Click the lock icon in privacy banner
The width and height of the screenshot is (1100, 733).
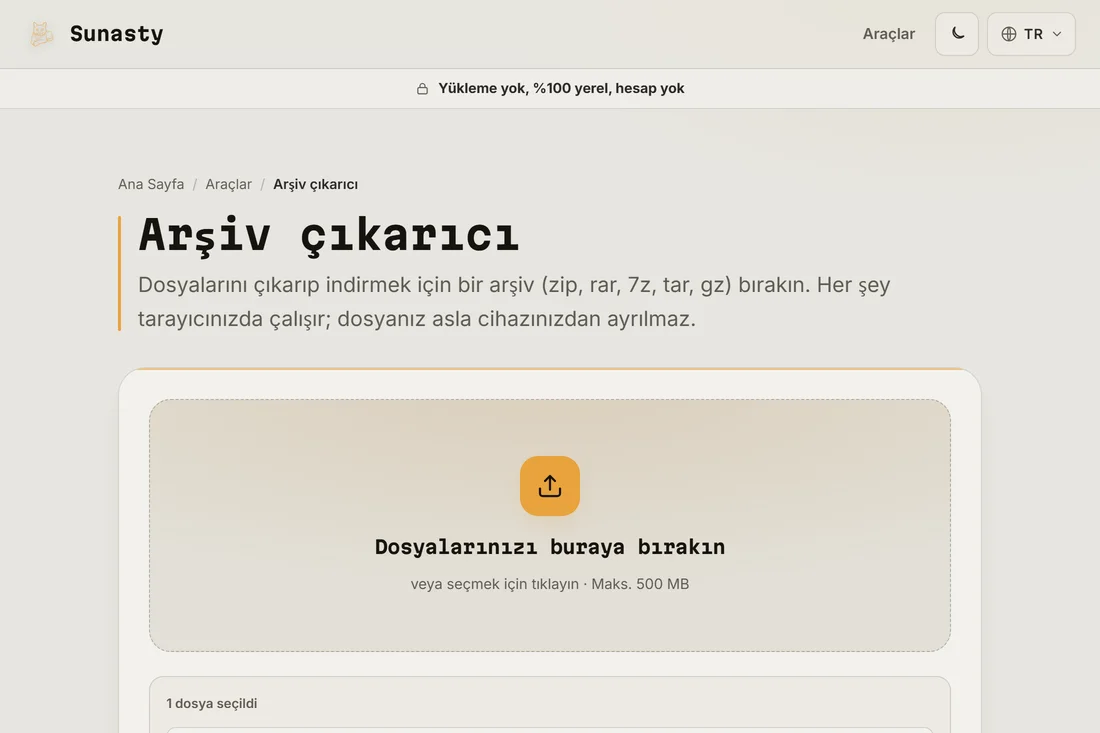[x=422, y=88]
